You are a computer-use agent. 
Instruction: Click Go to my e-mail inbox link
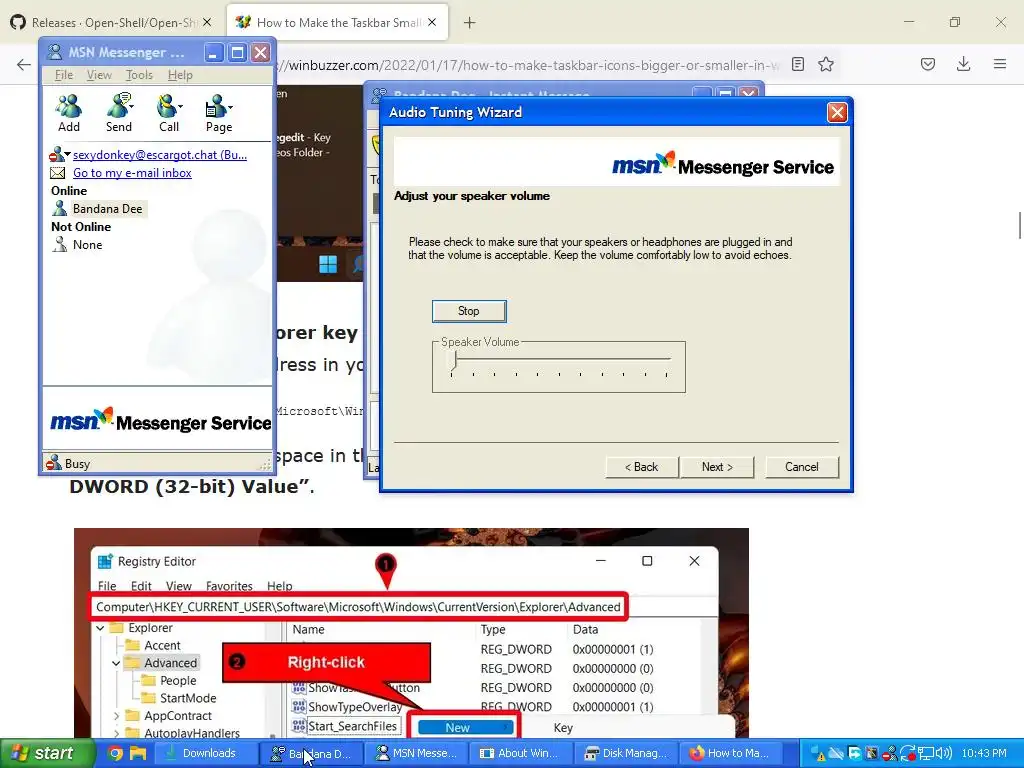(132, 173)
